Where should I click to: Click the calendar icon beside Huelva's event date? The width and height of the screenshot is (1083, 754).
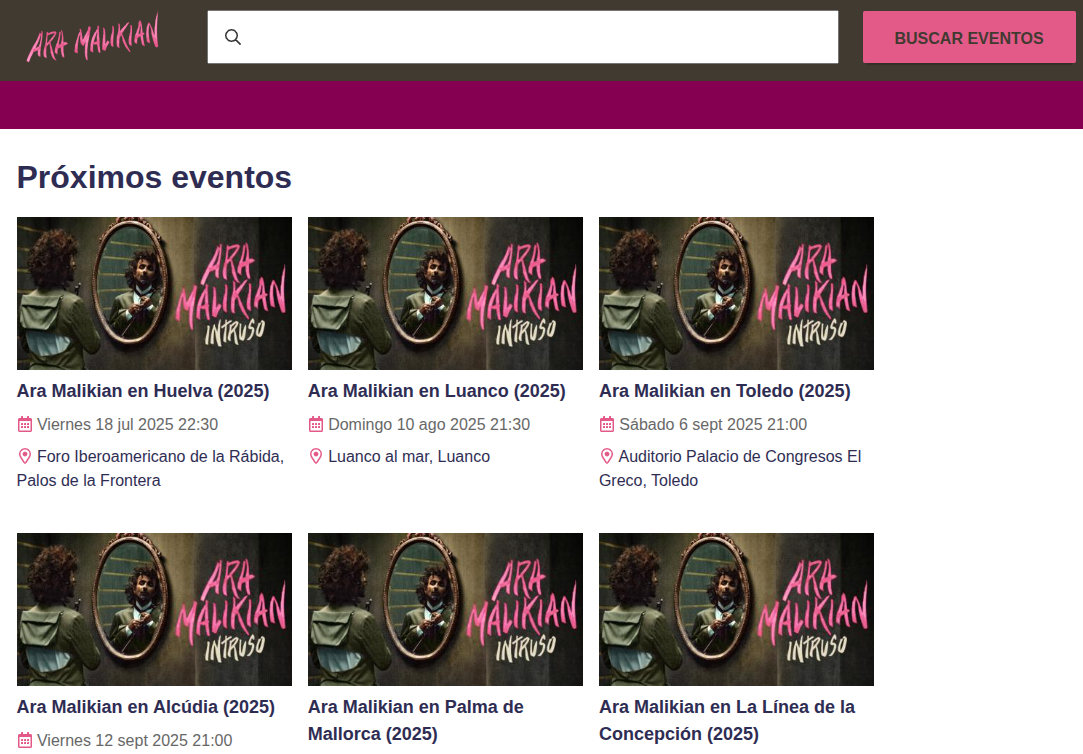pyautogui.click(x=23, y=424)
